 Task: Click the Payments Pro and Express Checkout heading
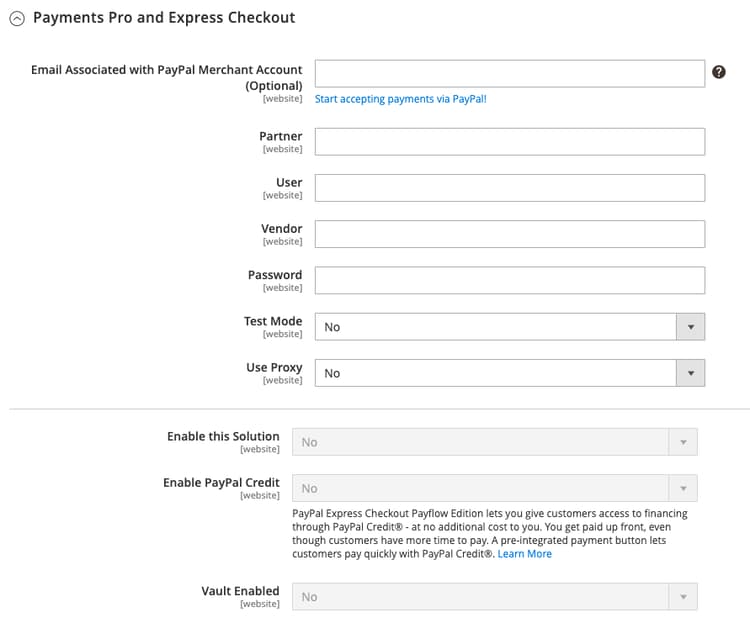click(164, 18)
